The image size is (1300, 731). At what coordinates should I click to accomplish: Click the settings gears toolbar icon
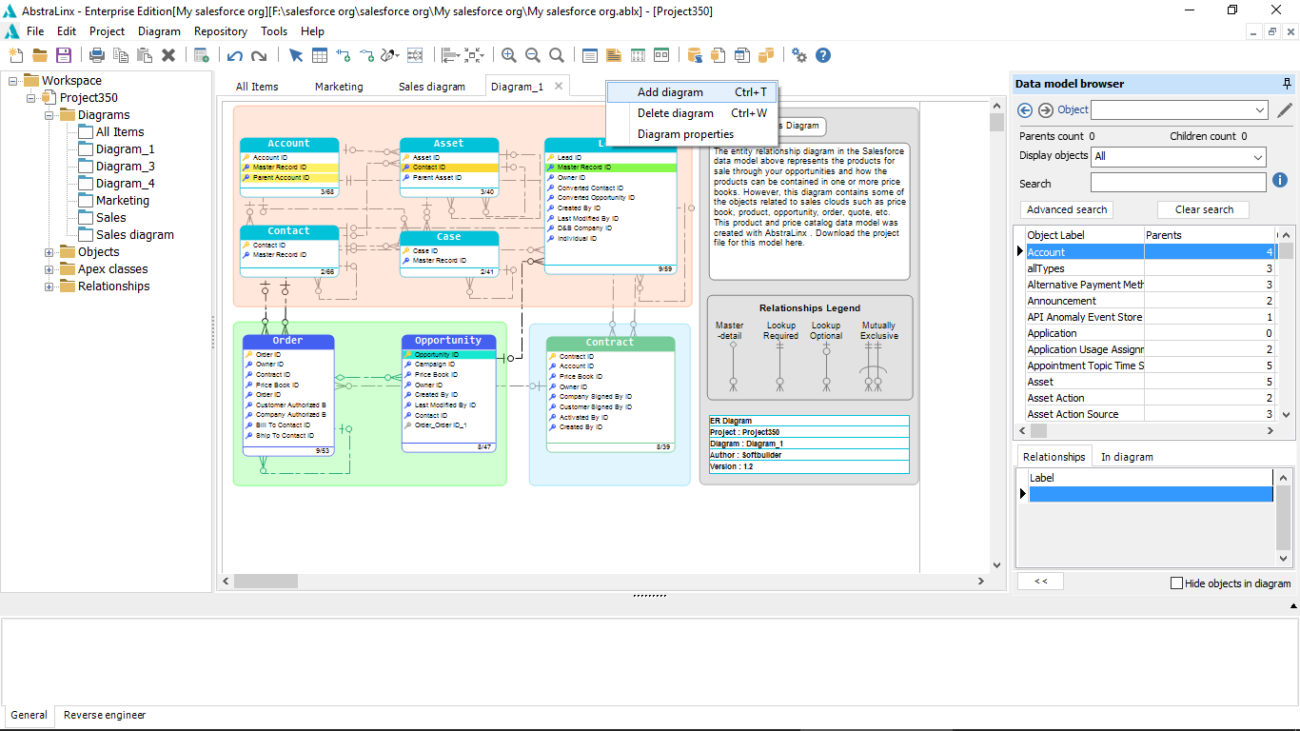(x=799, y=55)
